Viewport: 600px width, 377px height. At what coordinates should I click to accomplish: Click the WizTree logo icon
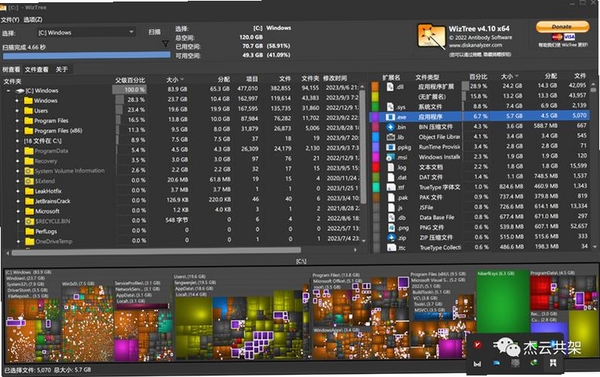click(431, 36)
